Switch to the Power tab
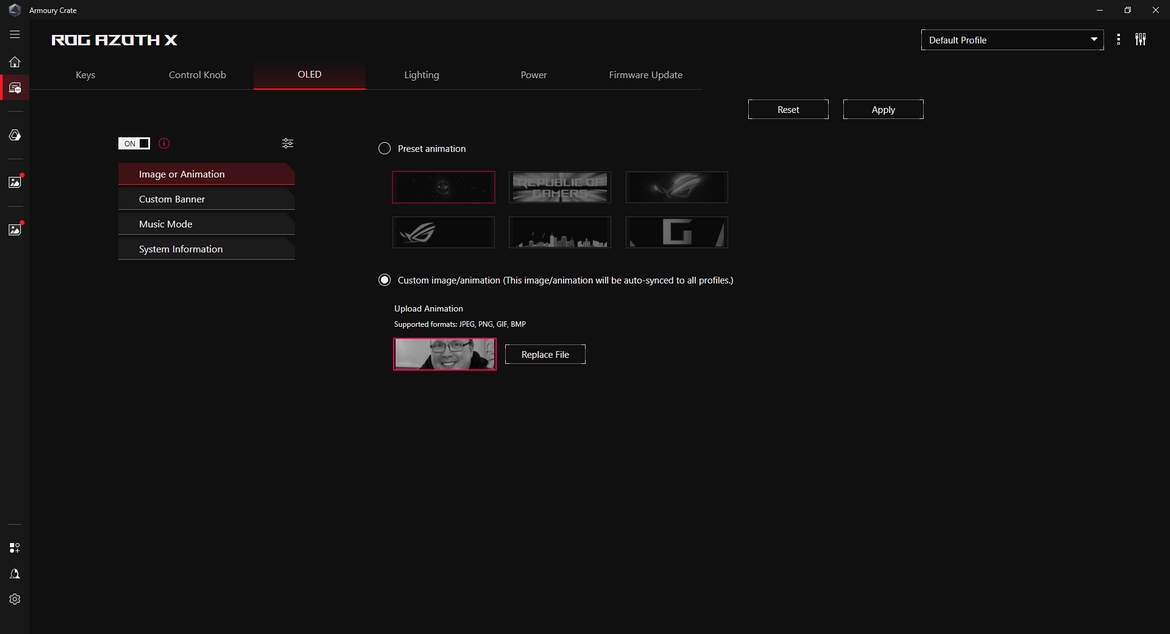The image size is (1170, 634). point(534,75)
